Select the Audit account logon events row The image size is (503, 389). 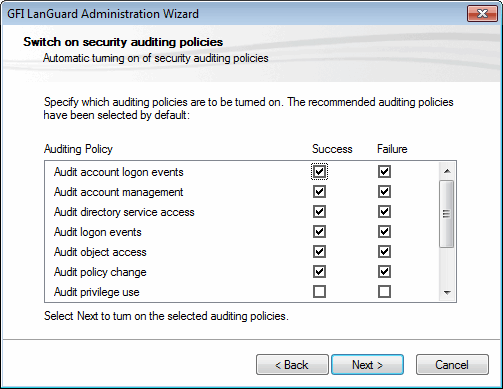click(x=242, y=172)
